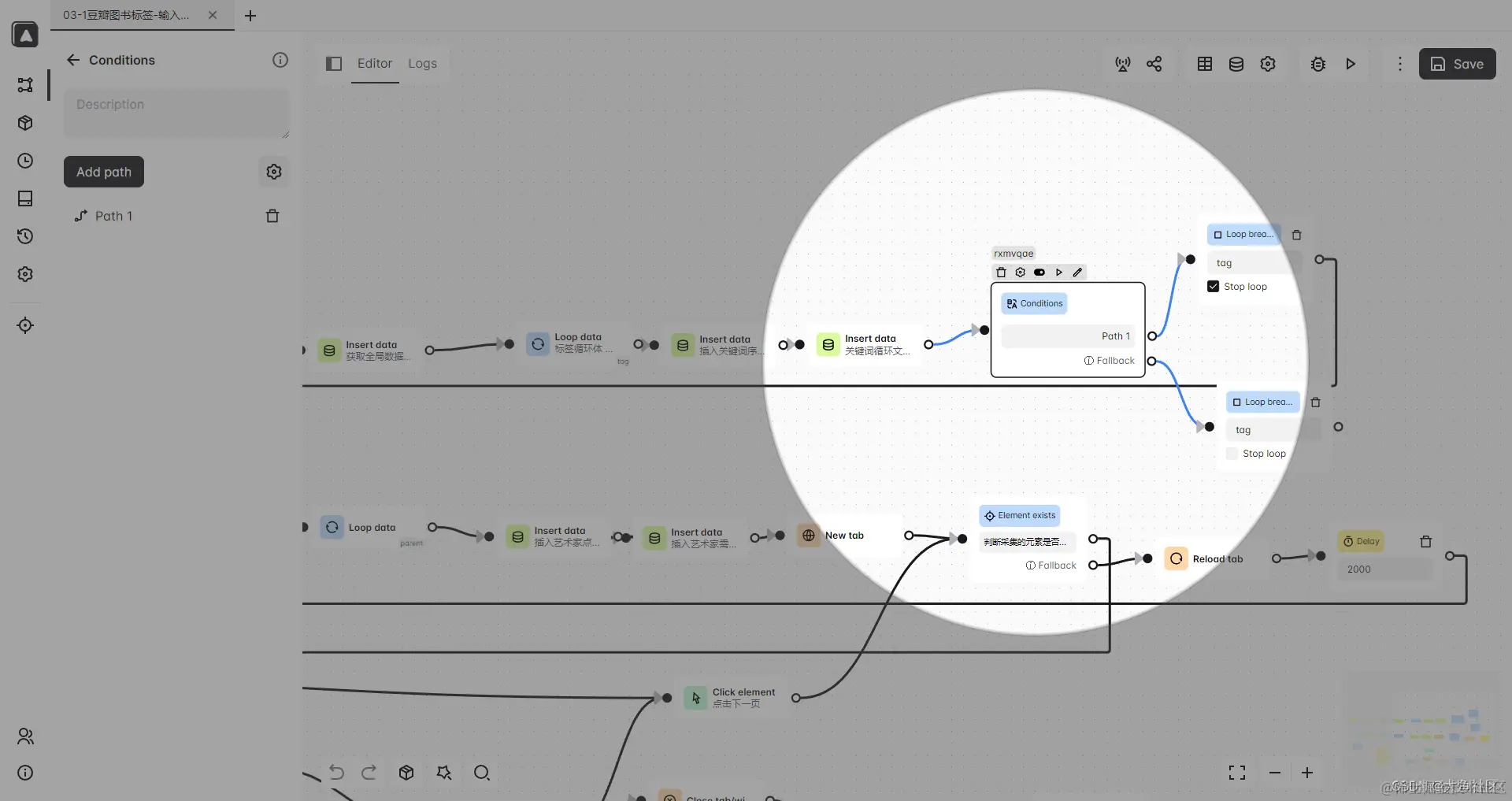Save the workflow
Viewport: 1512px width, 801px height.
(x=1458, y=64)
